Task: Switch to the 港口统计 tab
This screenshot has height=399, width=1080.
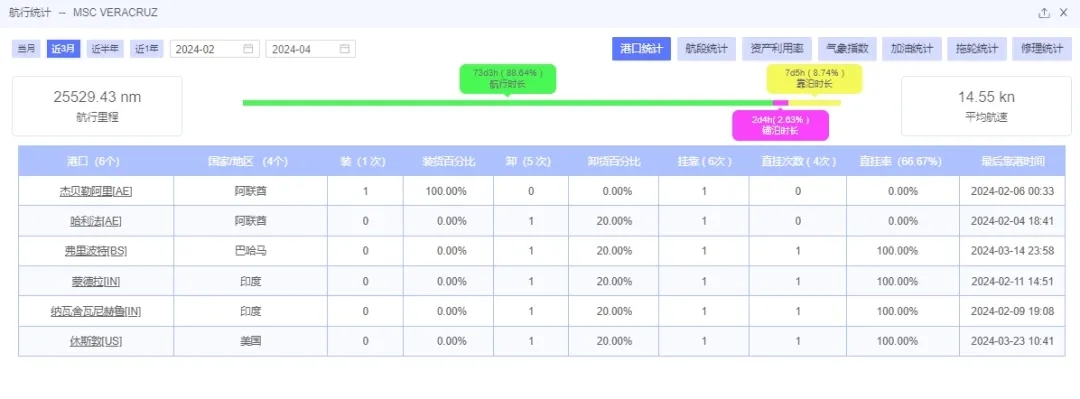Action: tap(641, 49)
